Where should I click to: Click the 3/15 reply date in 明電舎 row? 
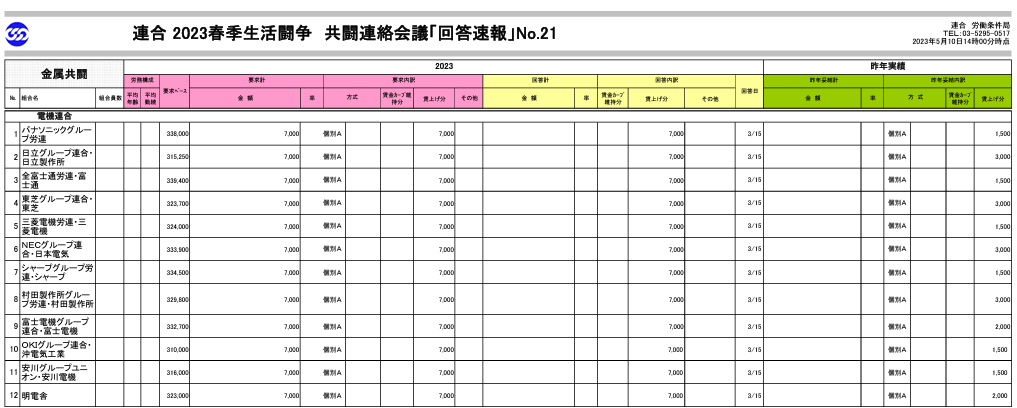tap(755, 395)
